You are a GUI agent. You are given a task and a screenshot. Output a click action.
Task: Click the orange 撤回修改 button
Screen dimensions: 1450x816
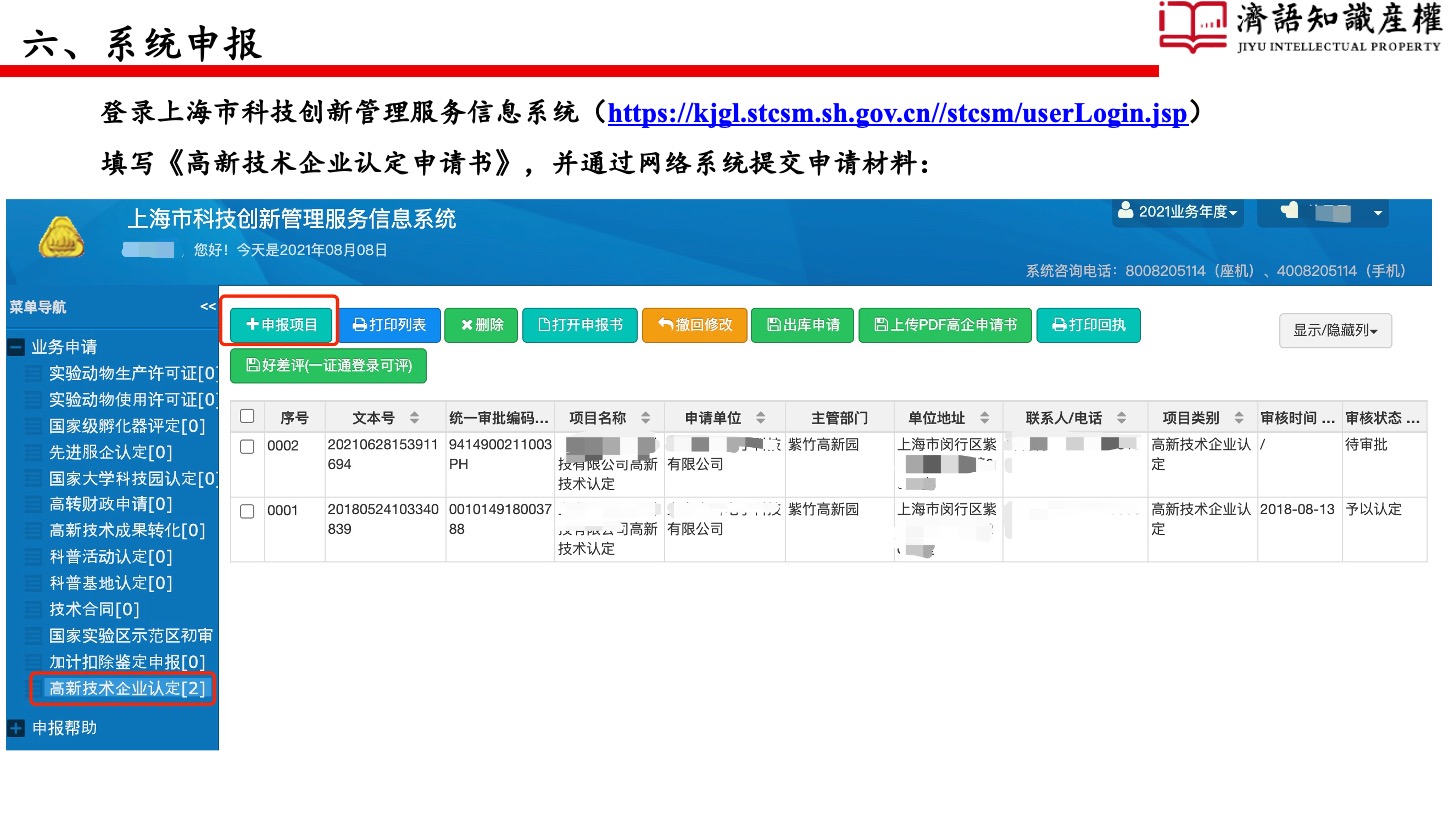pos(694,325)
